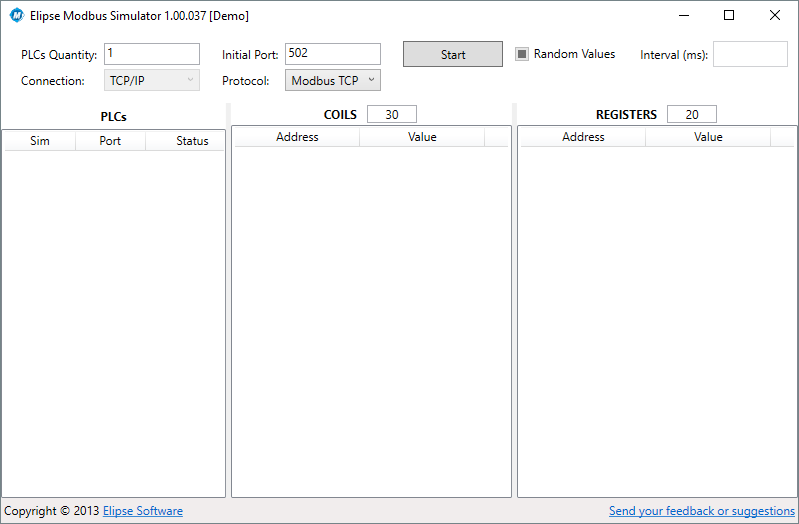Open the Protocol dropdown showing Modbus TCP
The image size is (799, 524).
[332, 81]
